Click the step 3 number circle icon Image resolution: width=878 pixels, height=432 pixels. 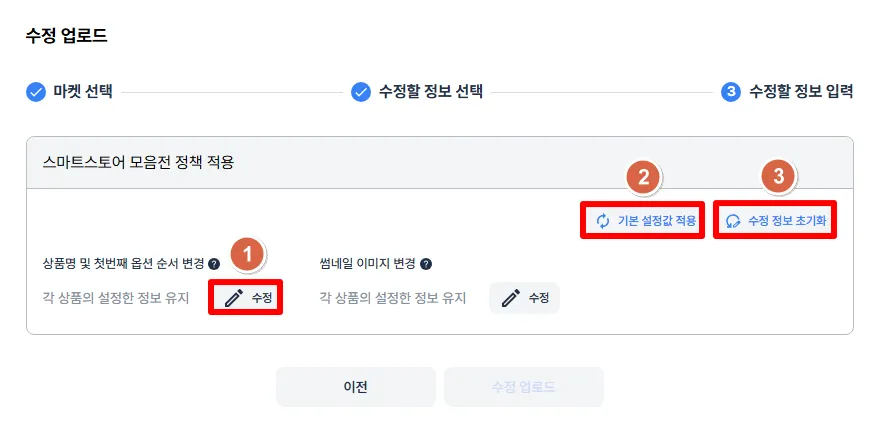tap(731, 92)
